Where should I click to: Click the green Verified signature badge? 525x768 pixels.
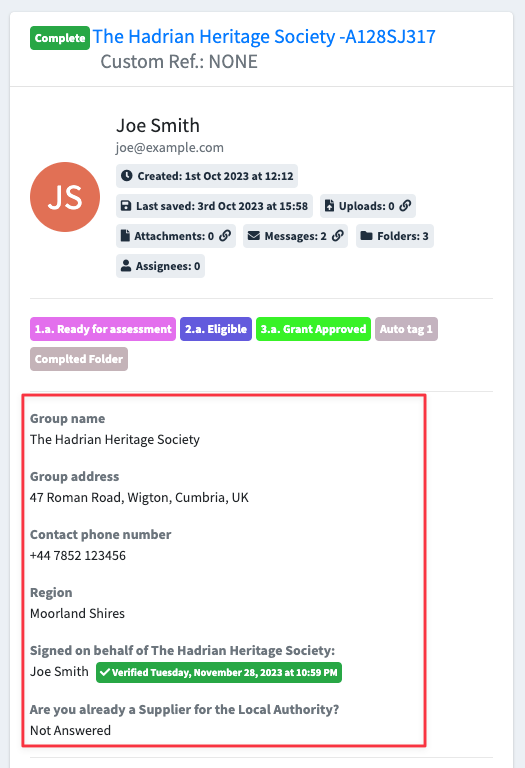[x=219, y=672]
